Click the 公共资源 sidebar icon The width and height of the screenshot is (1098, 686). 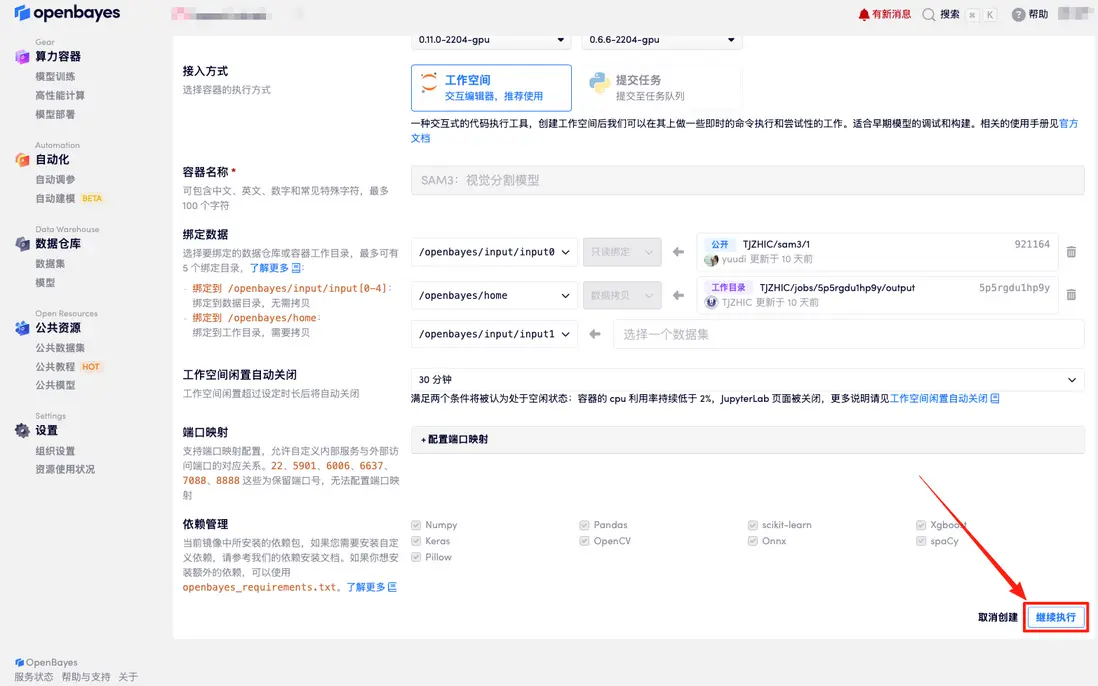point(22,327)
